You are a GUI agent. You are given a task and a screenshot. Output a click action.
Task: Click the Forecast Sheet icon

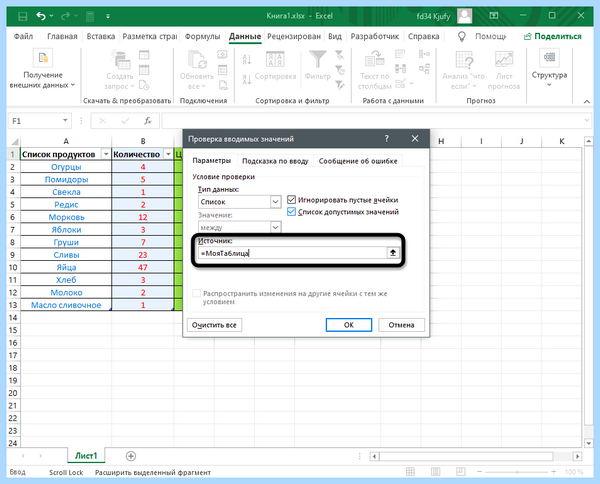[x=504, y=59]
